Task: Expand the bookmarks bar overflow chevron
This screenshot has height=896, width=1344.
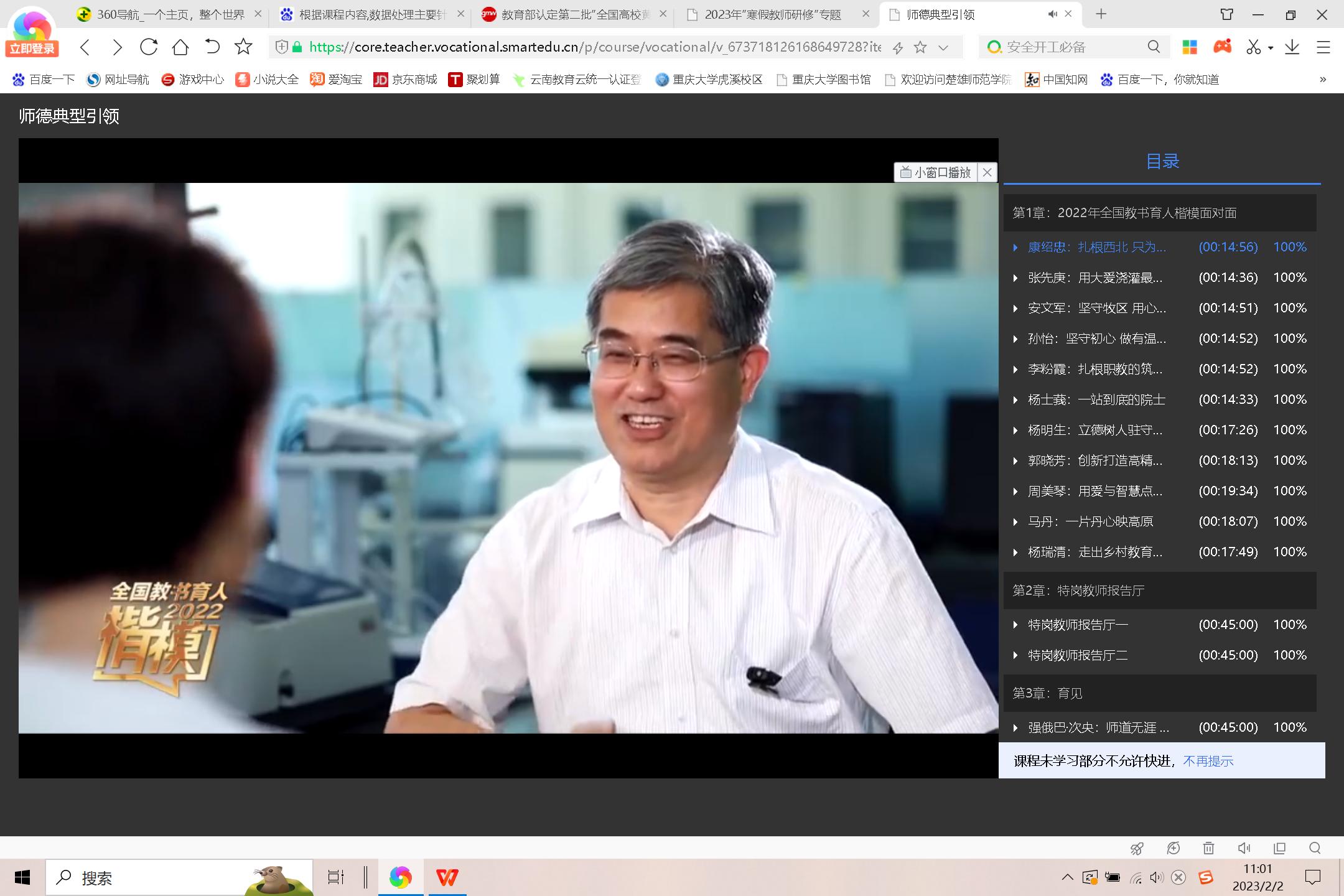Action: (x=1323, y=80)
